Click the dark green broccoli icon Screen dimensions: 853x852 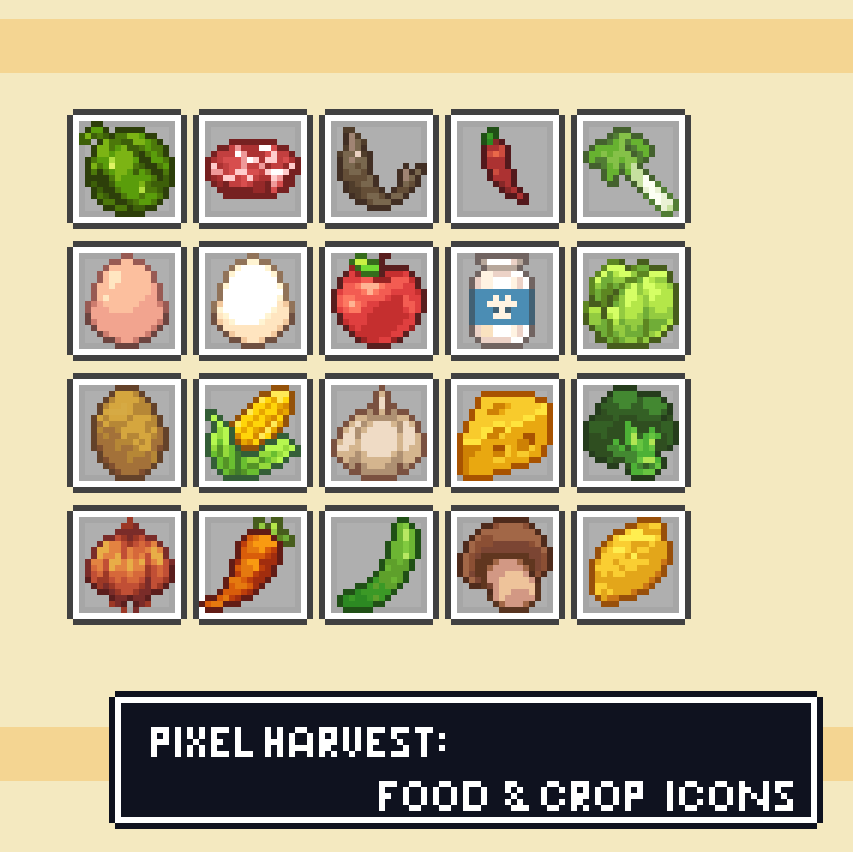pos(631,433)
